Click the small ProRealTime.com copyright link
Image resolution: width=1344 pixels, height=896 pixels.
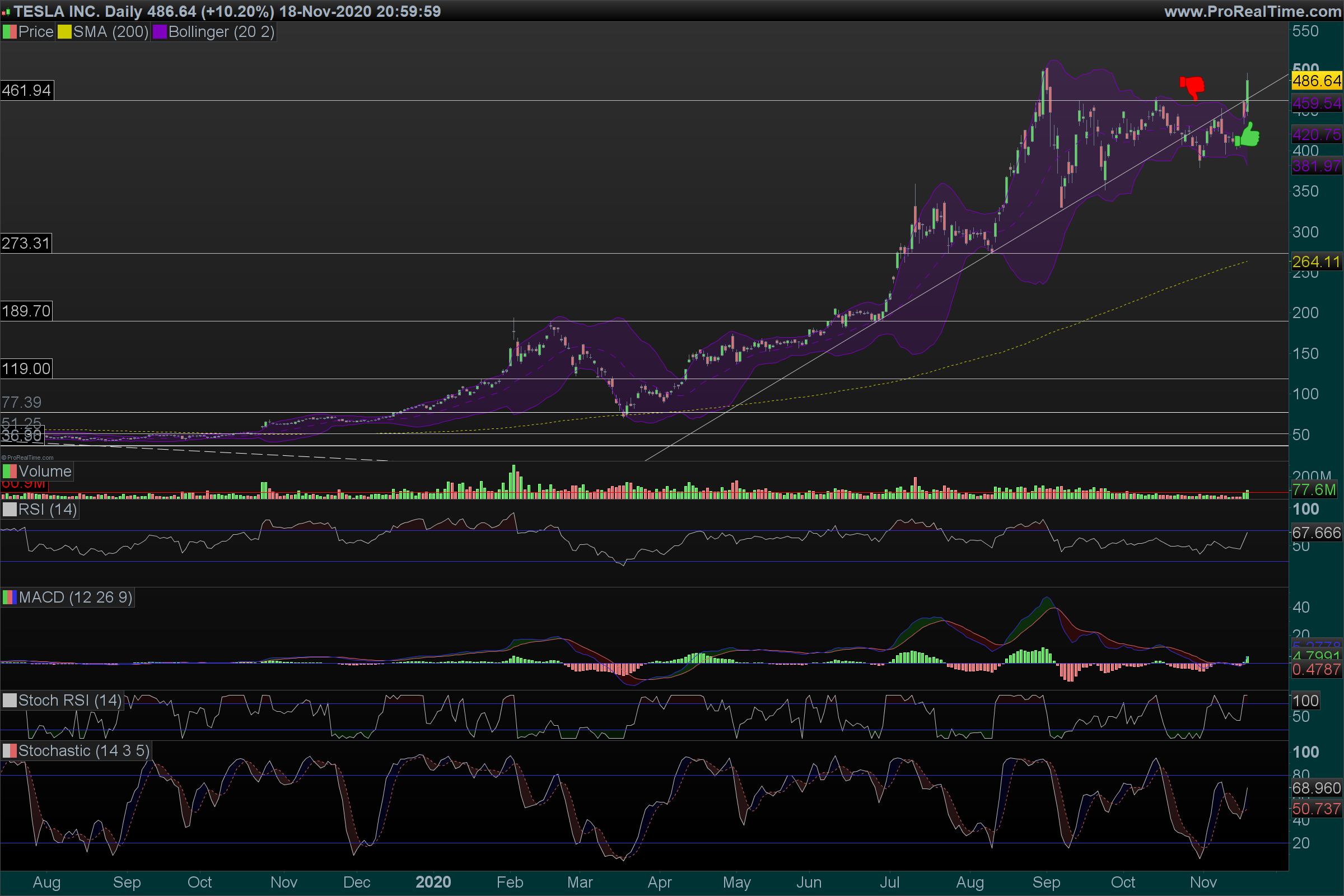click(x=27, y=458)
